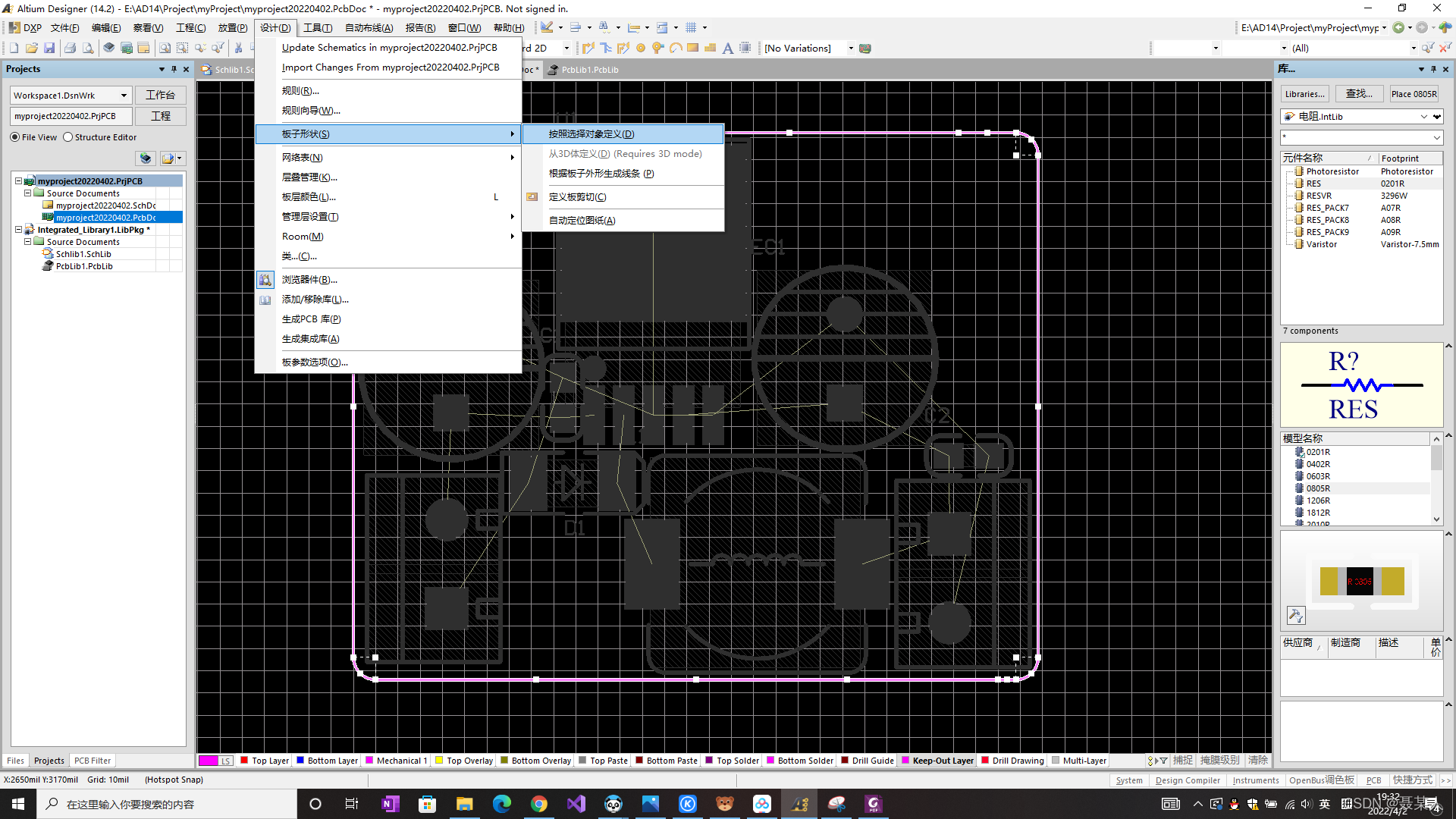Click the Open document folder icon
Image resolution: width=1456 pixels, height=819 pixels.
click(31, 48)
